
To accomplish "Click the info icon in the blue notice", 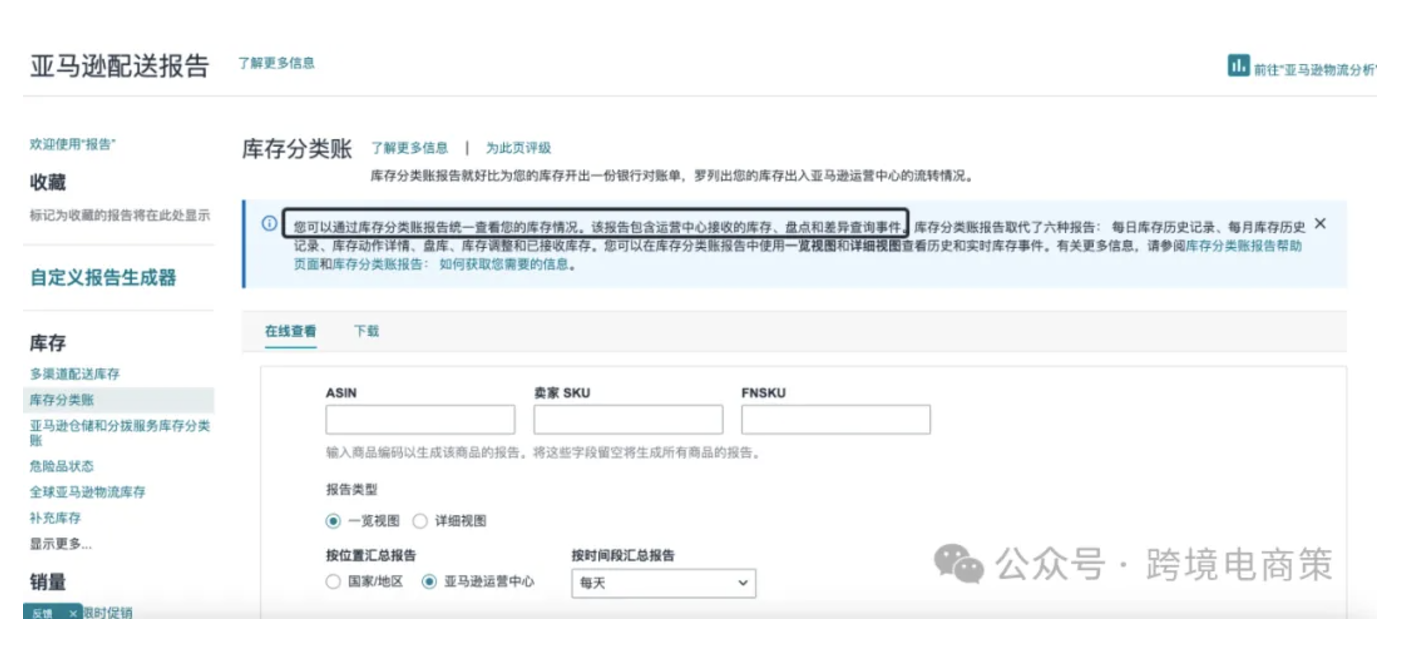I will pos(269,223).
